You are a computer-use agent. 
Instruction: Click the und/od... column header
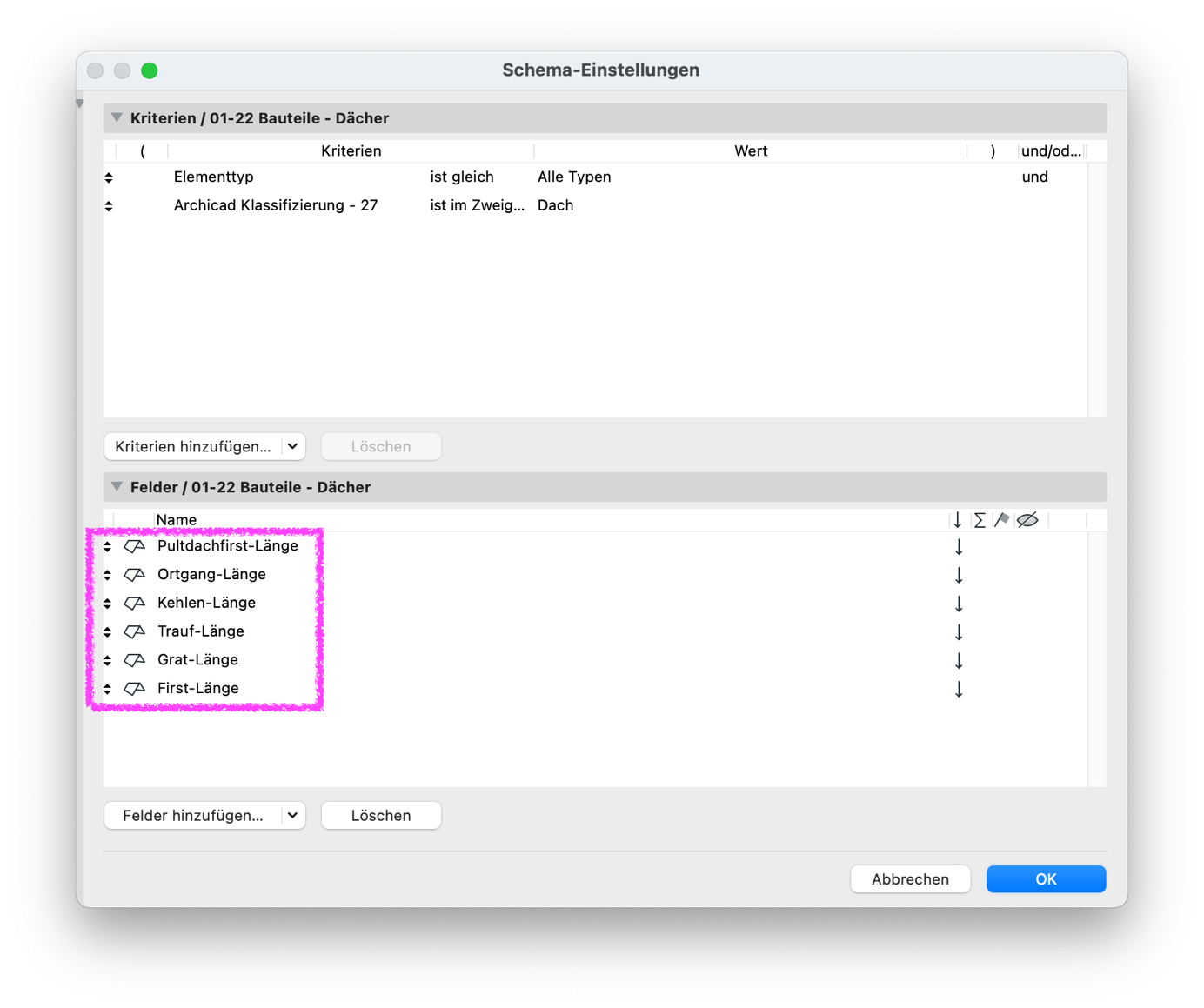click(1052, 151)
